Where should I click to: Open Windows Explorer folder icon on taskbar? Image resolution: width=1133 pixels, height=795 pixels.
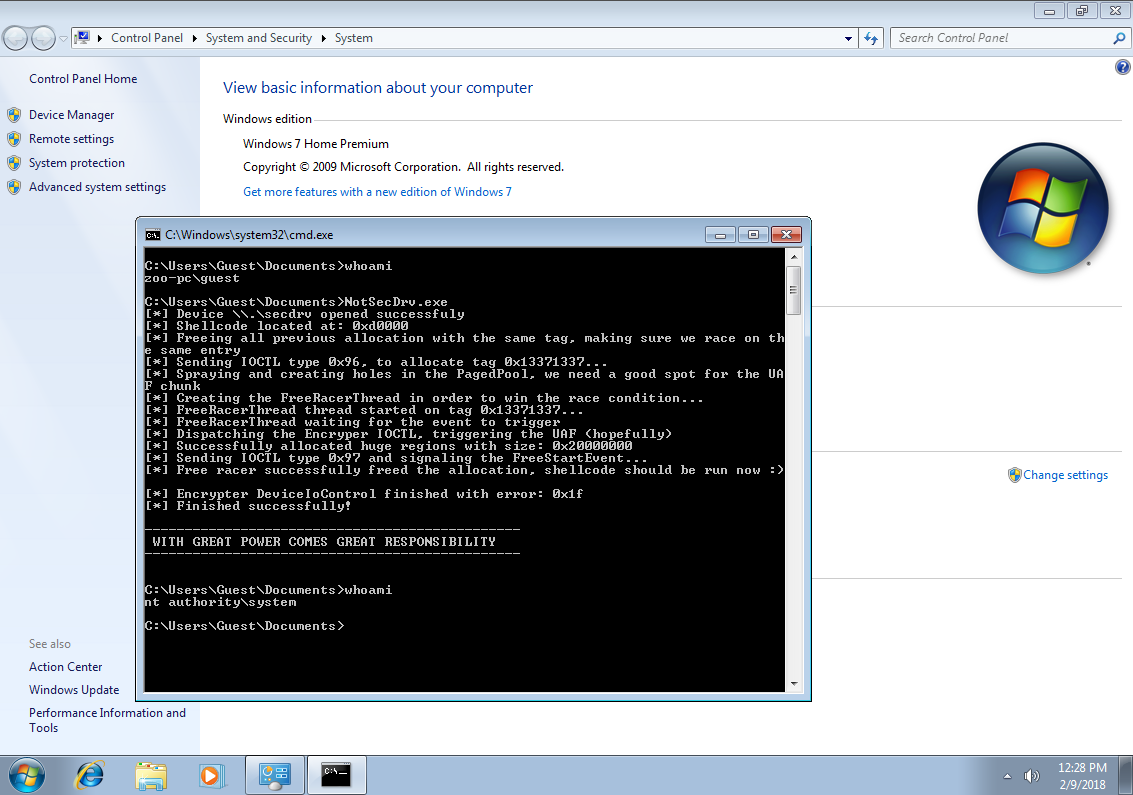point(151,775)
